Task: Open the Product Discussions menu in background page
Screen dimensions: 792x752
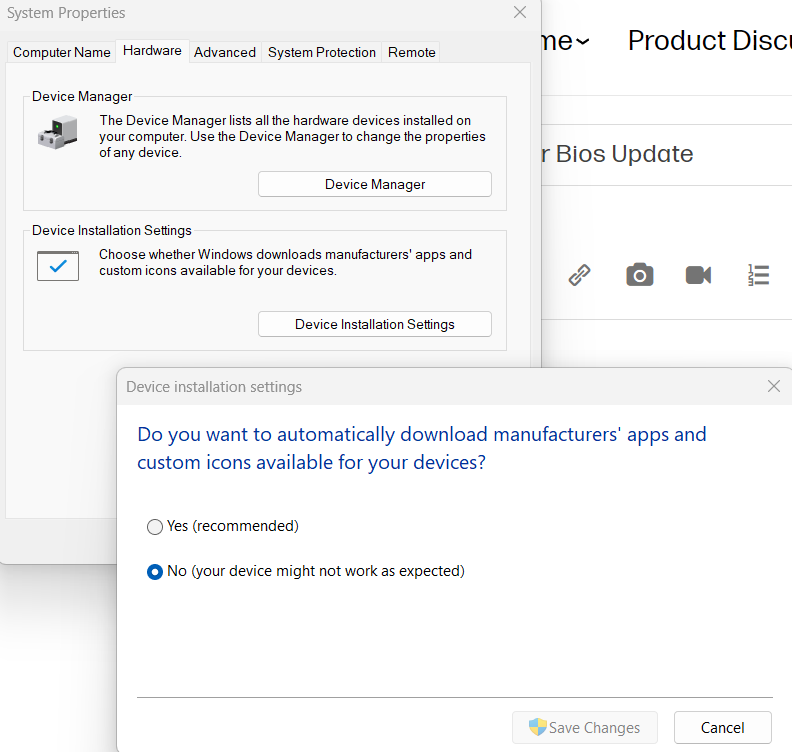Action: tap(710, 40)
